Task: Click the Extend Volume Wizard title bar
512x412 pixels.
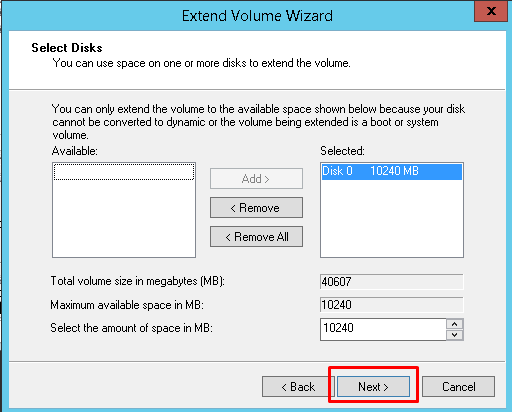Action: coord(257,16)
